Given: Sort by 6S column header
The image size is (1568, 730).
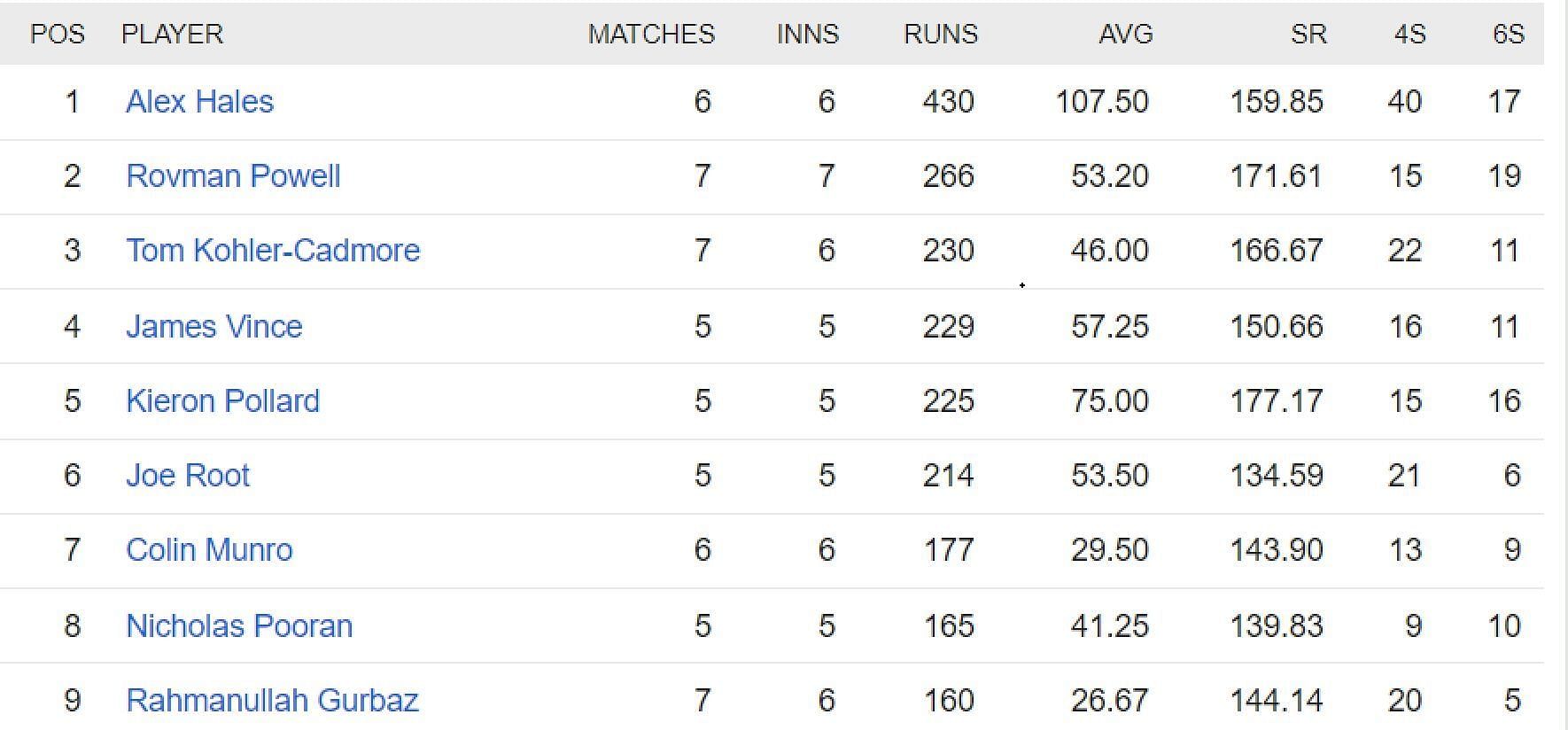Looking at the screenshot, I should [x=1508, y=35].
